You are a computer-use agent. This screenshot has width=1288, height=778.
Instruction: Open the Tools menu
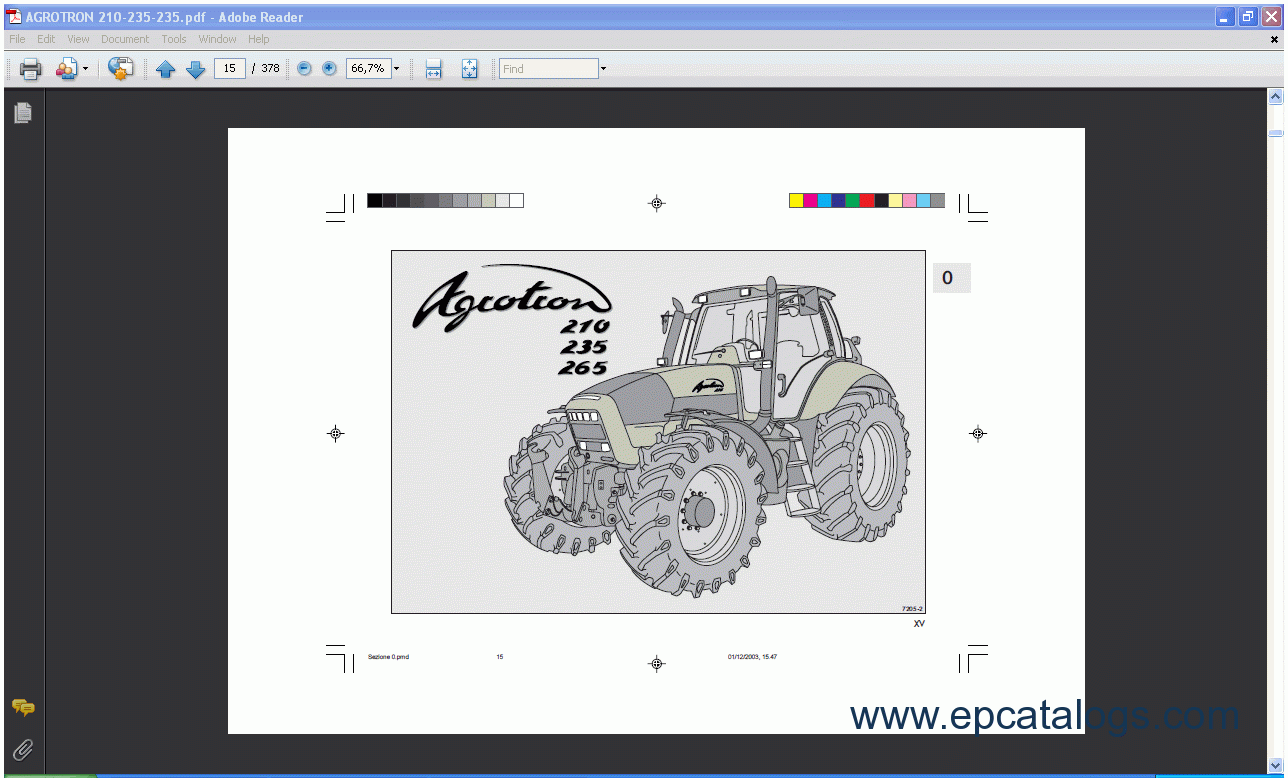coord(174,39)
